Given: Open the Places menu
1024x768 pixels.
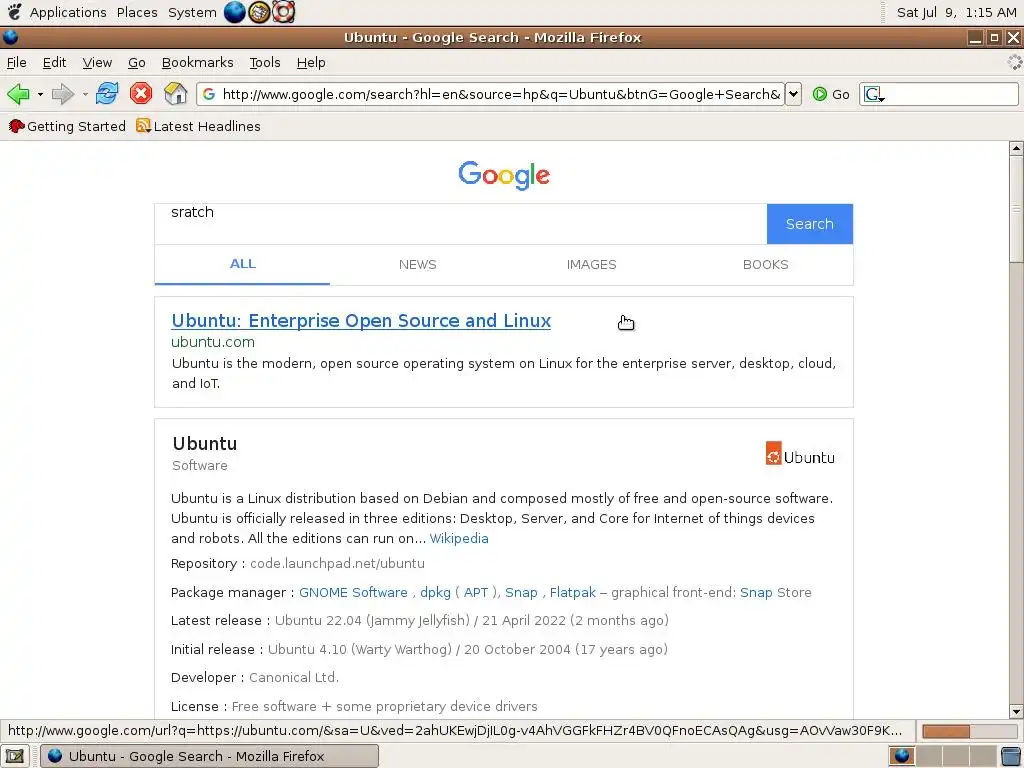Looking at the screenshot, I should [x=137, y=12].
